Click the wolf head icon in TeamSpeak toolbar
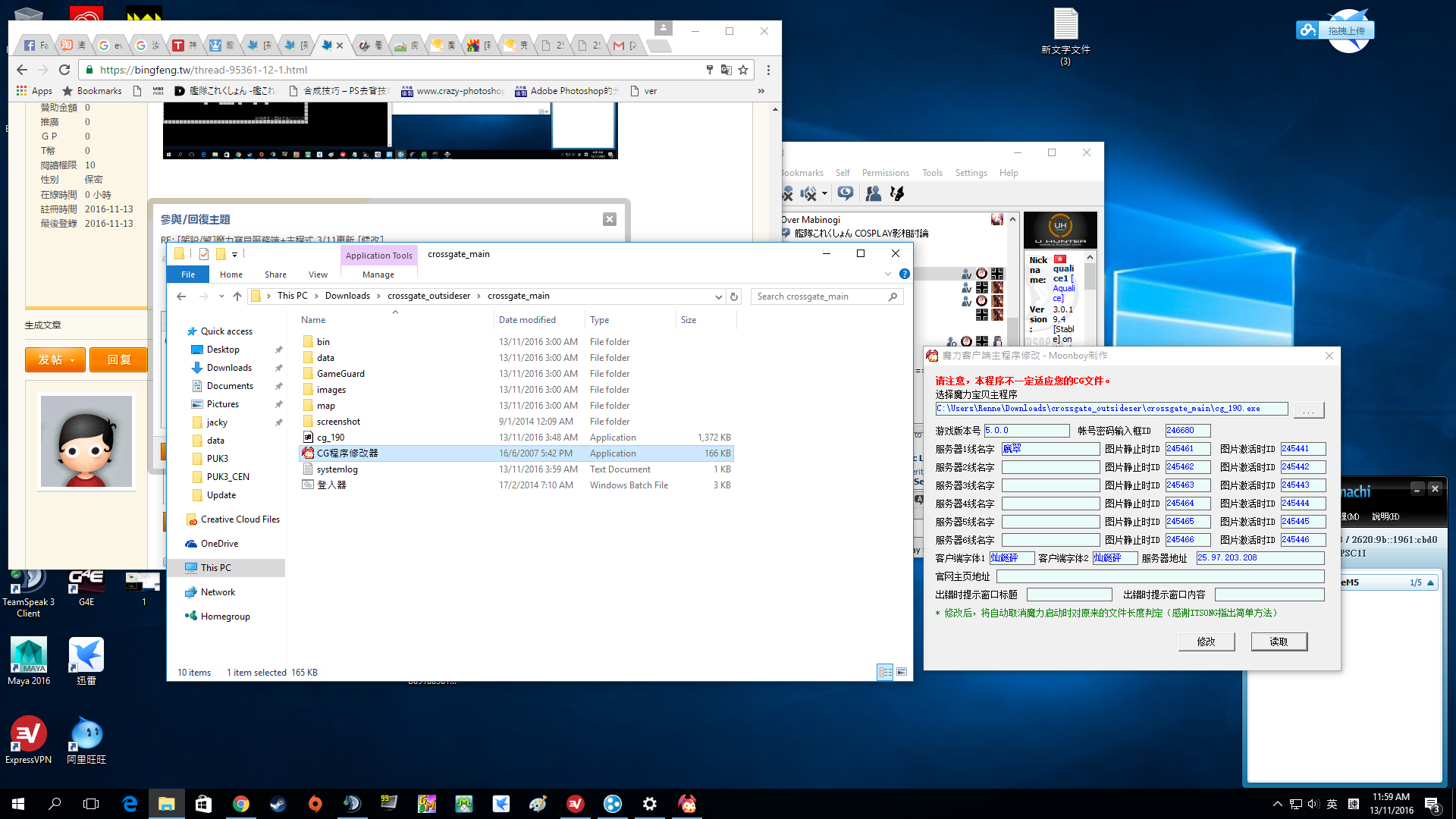 pyautogui.click(x=897, y=194)
